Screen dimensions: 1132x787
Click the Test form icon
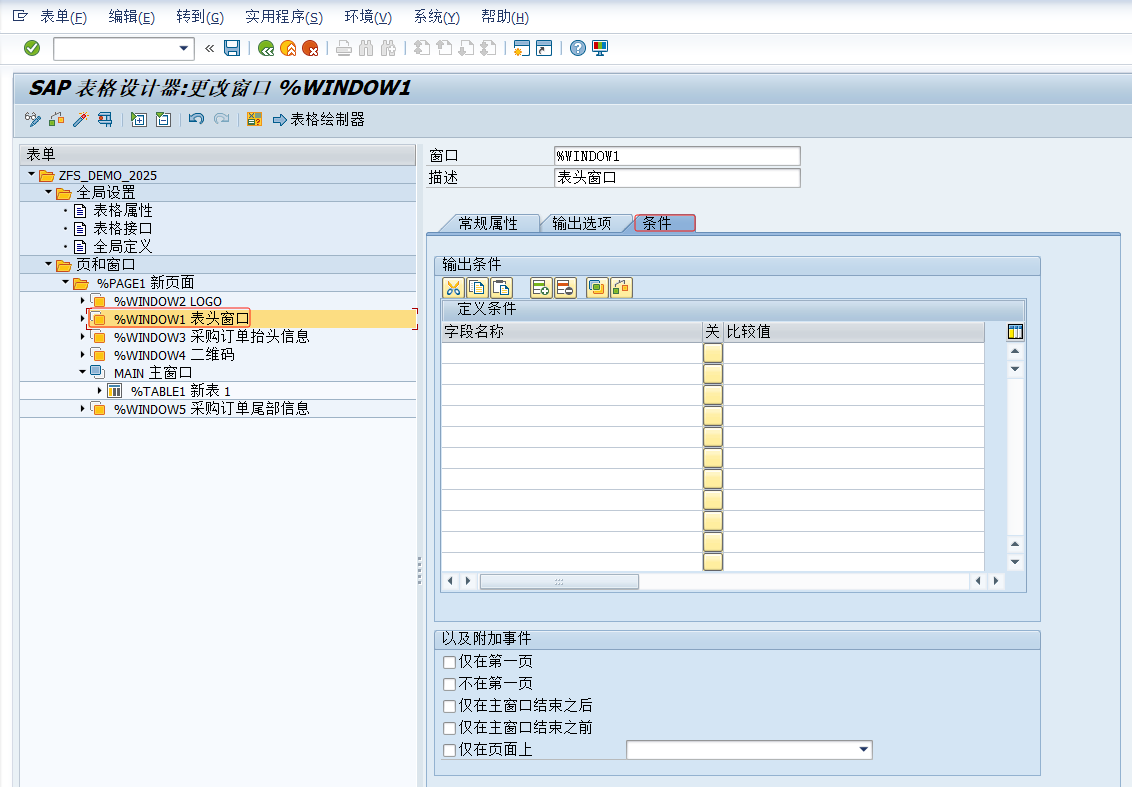click(105, 119)
